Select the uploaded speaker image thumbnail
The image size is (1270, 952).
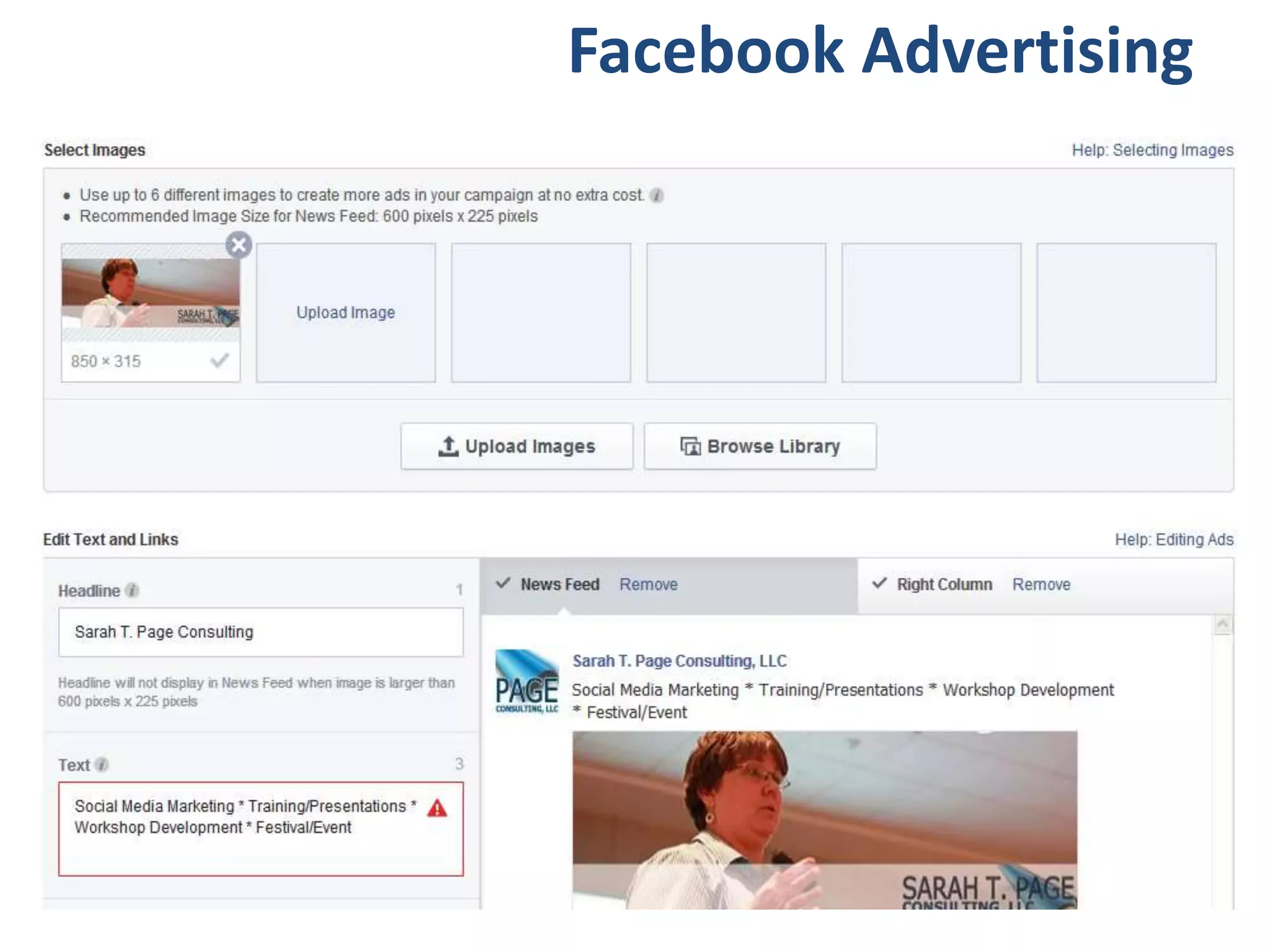click(x=151, y=293)
